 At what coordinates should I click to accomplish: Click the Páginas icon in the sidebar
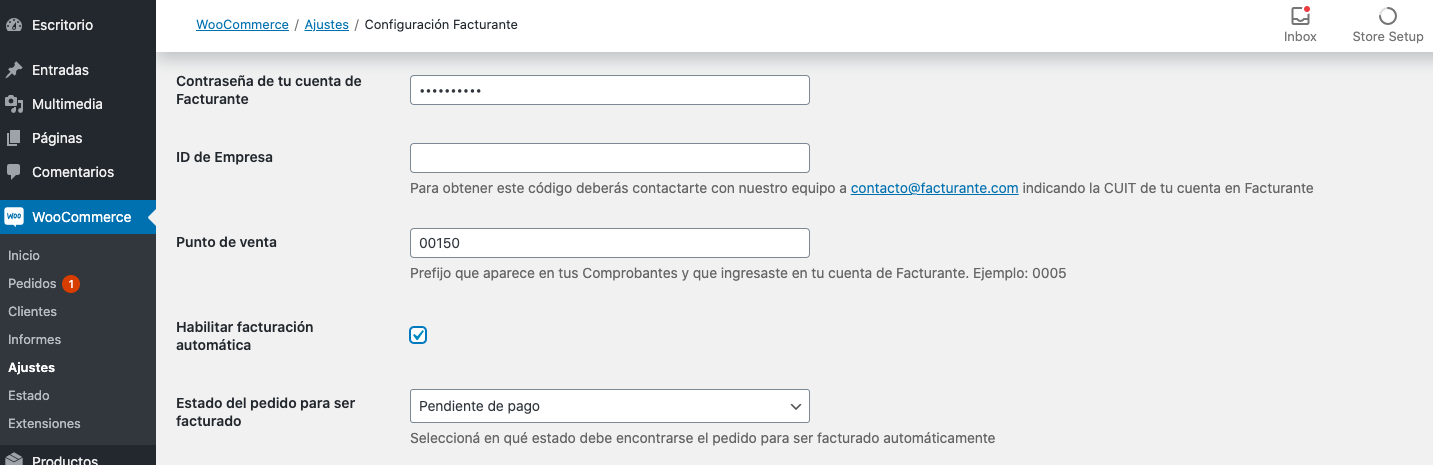pos(14,138)
